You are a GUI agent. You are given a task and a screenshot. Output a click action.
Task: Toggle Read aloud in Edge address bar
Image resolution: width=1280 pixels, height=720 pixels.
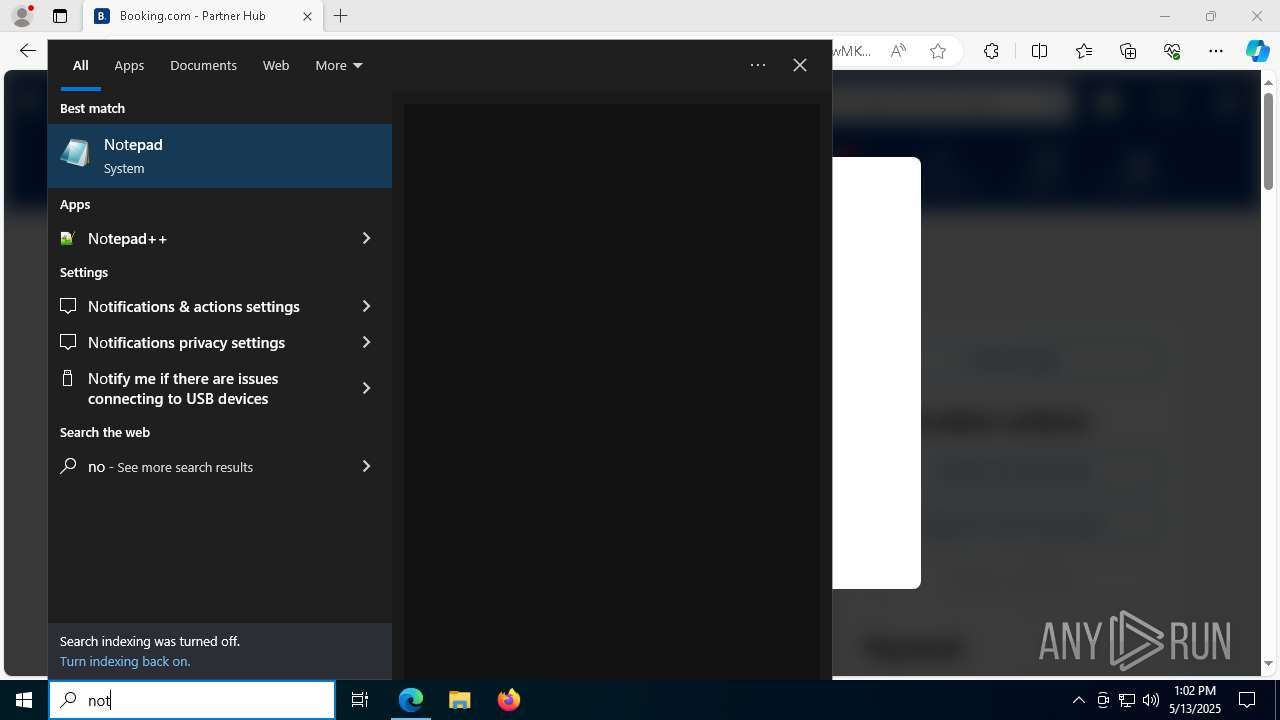[x=898, y=51]
